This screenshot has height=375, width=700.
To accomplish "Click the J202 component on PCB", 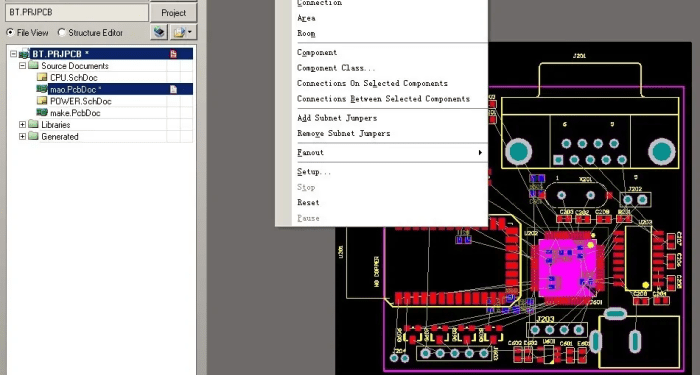I will pyautogui.click(x=635, y=200).
